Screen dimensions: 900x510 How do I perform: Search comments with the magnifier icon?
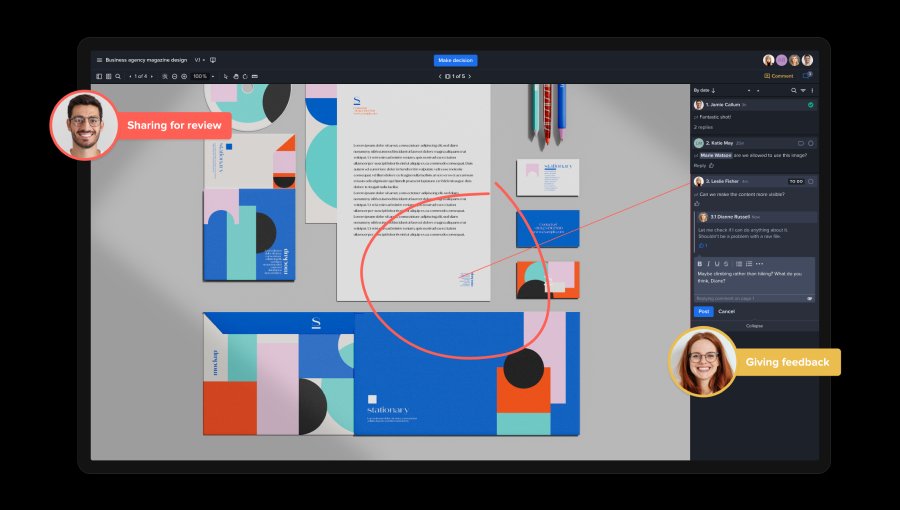(x=792, y=90)
